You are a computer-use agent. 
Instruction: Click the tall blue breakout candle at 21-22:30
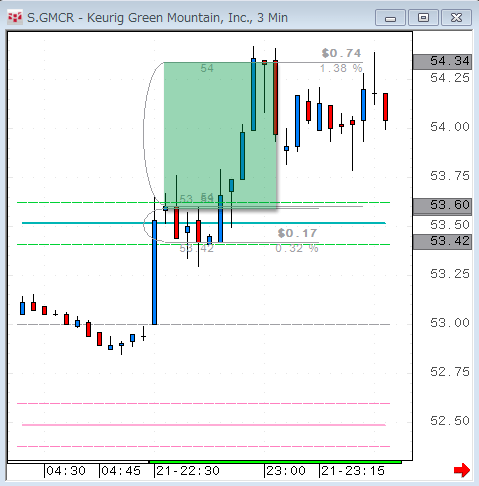click(154, 272)
